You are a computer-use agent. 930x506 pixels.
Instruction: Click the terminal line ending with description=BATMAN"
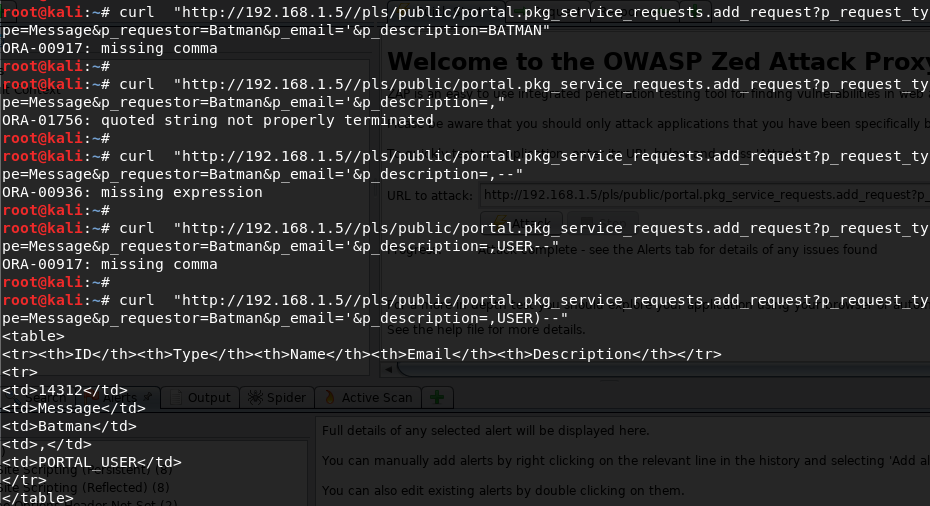tap(276, 30)
